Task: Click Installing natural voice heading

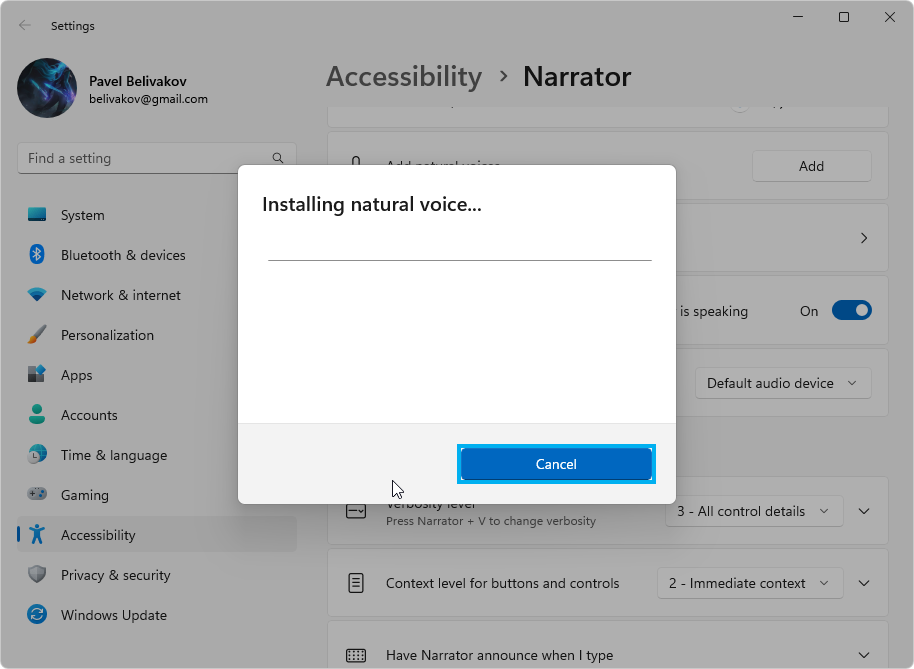Action: 372,205
